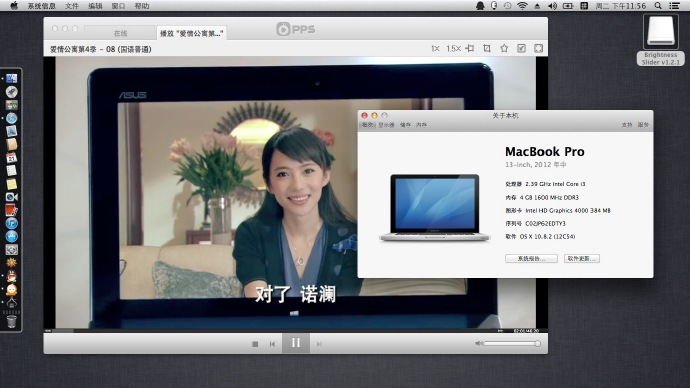Viewport: 690px width, 388px height.
Task: Click the checkbox-style icon beside the star
Action: coord(521,48)
